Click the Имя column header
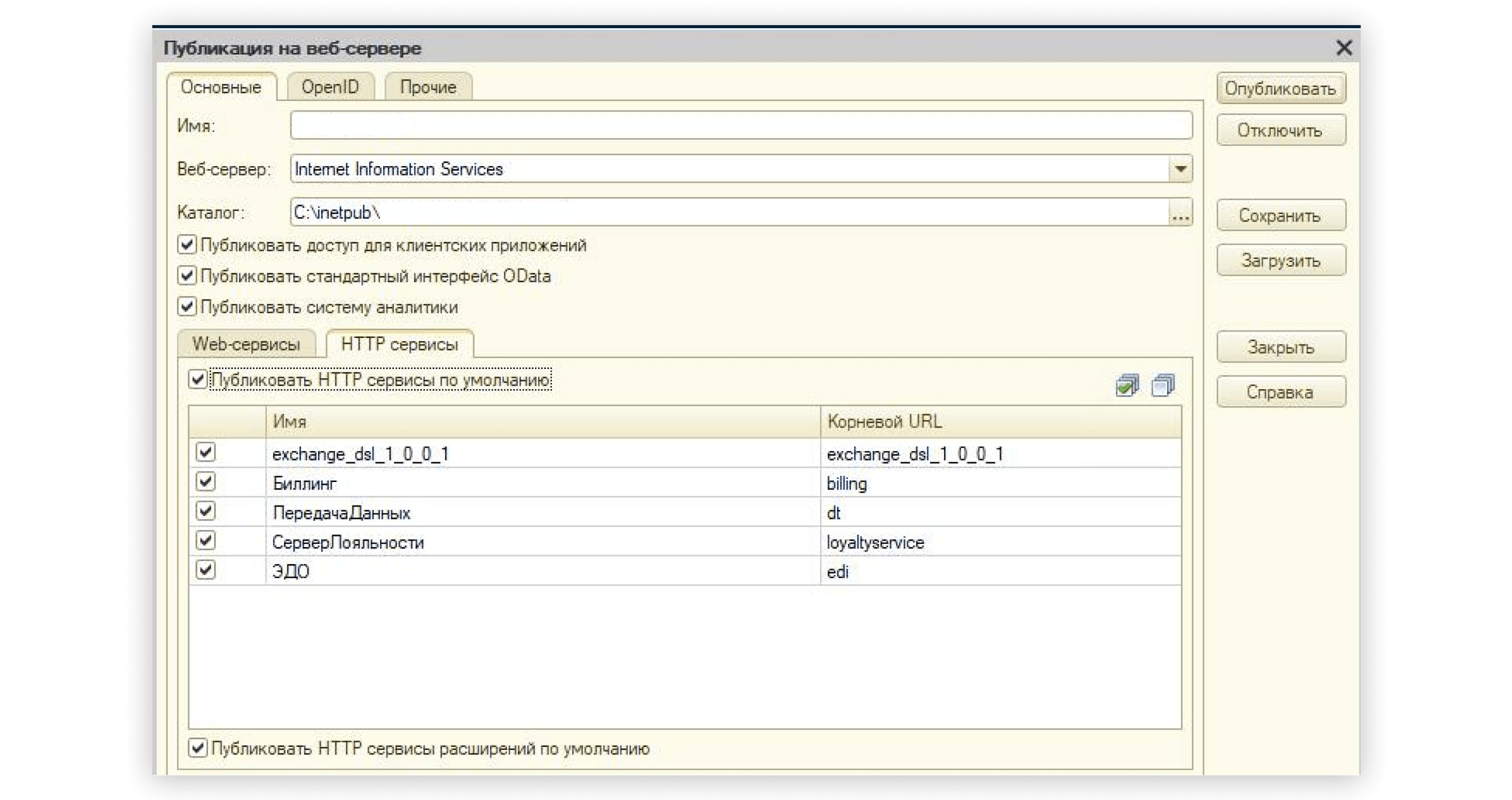 pos(543,421)
